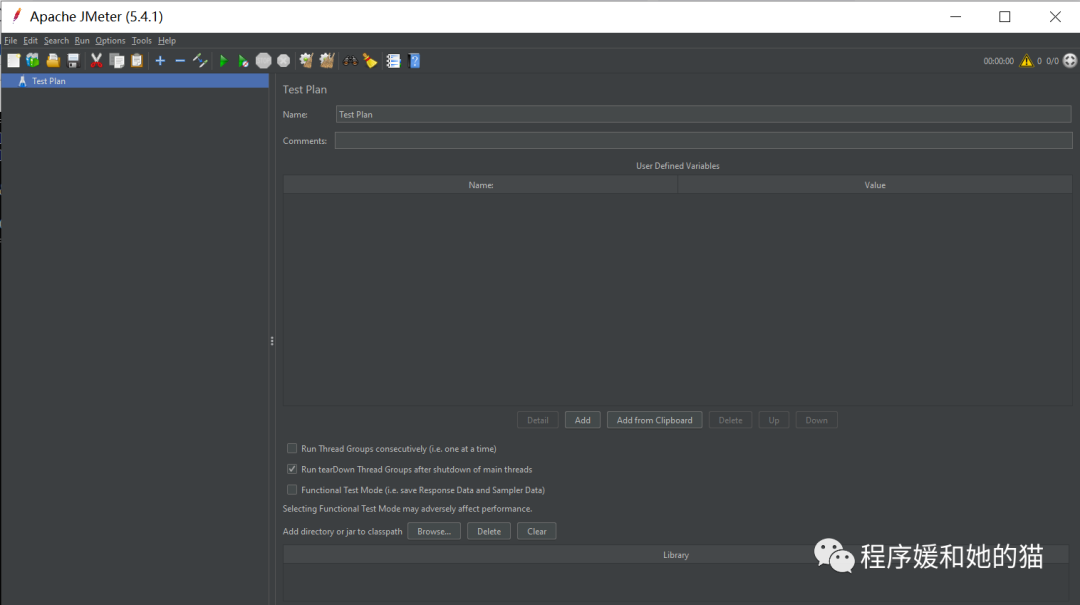Maximize the JMeter window
This screenshot has height=605, width=1080.
click(1005, 17)
